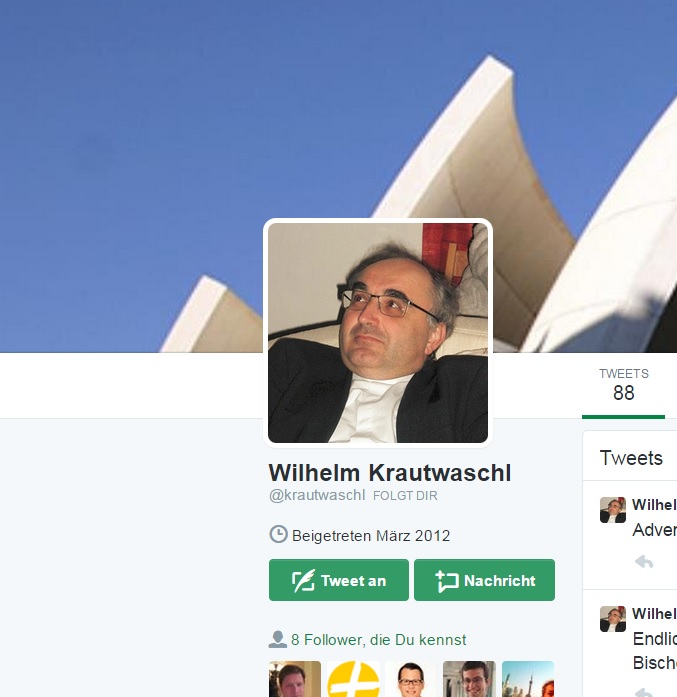
Task: Open Wilhelm Krautwaschl's large profile picture
Action: (378, 332)
